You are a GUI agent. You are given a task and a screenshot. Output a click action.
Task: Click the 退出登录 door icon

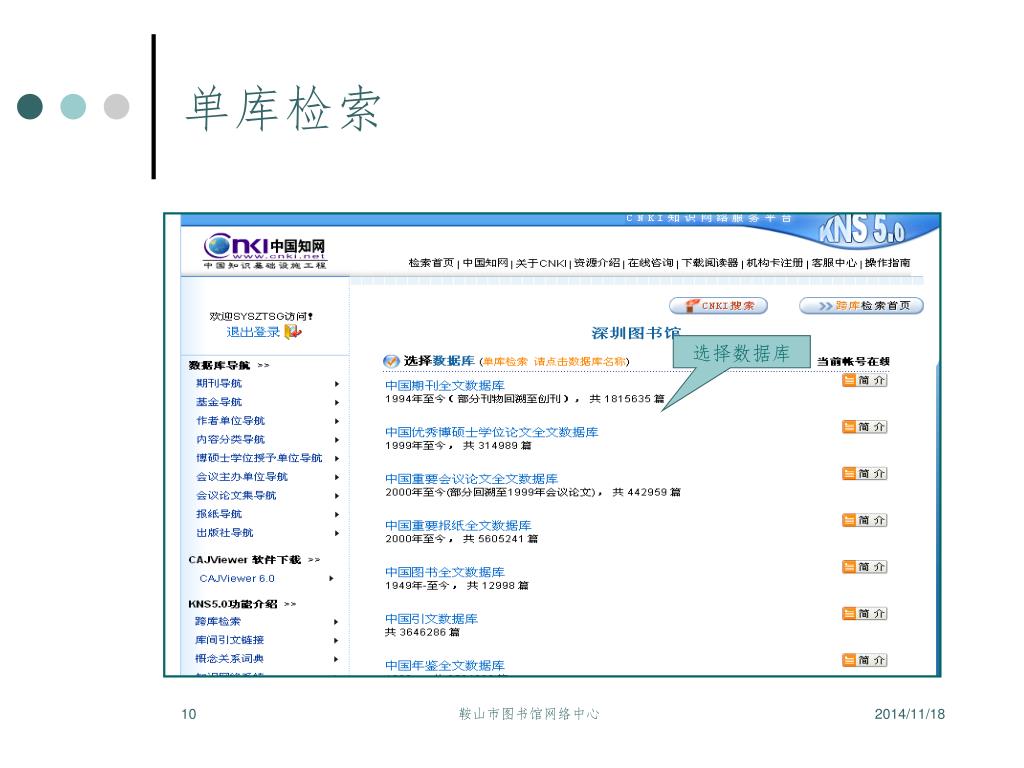(x=293, y=332)
